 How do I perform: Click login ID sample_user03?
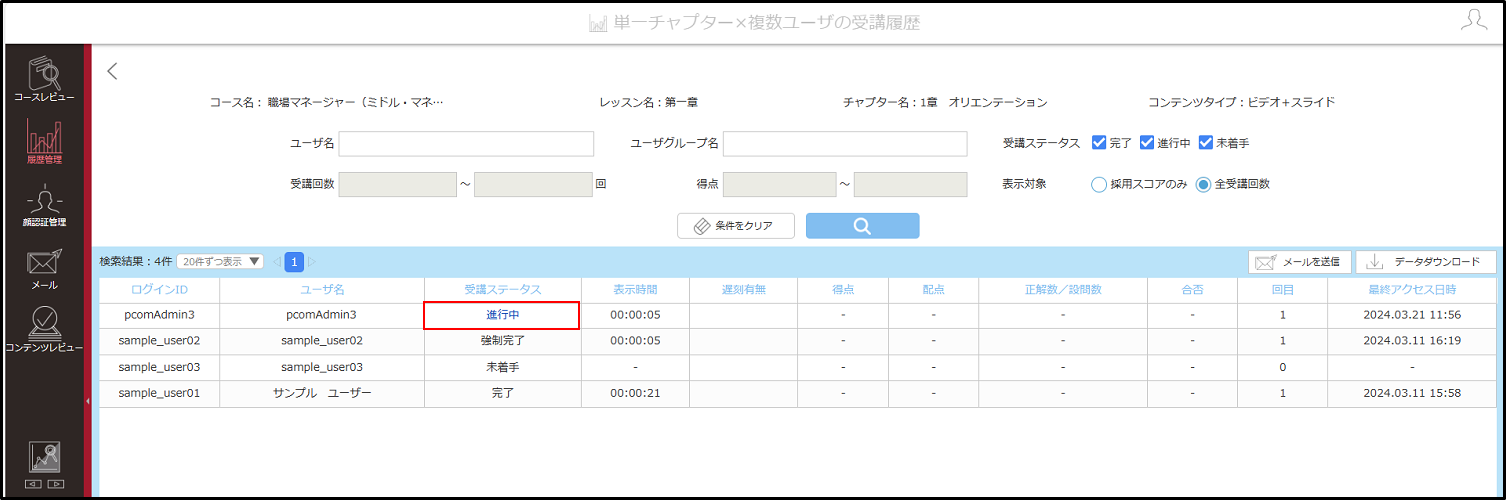click(159, 367)
